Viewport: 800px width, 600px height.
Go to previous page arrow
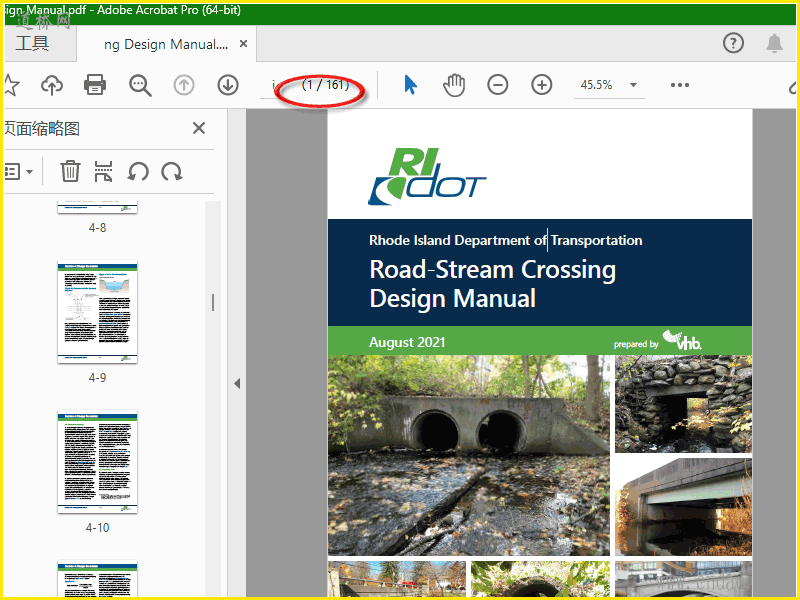[184, 85]
